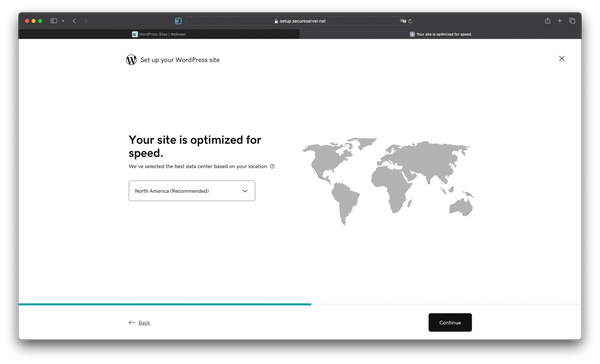This screenshot has width=600, height=364.
Task: Click the 'Set up your WordPress site' text
Action: 180,60
